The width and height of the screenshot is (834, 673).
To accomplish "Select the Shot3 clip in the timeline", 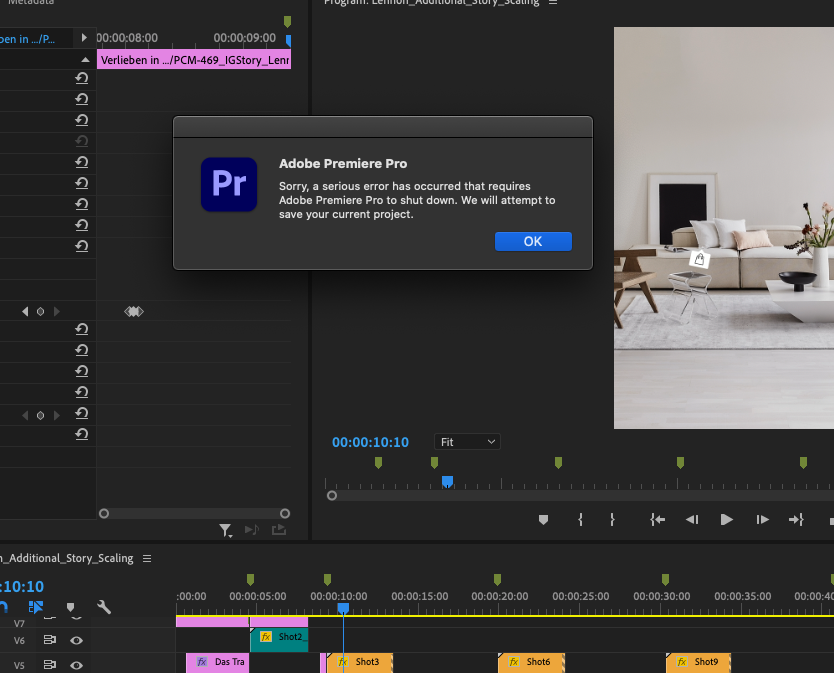I will click(366, 662).
